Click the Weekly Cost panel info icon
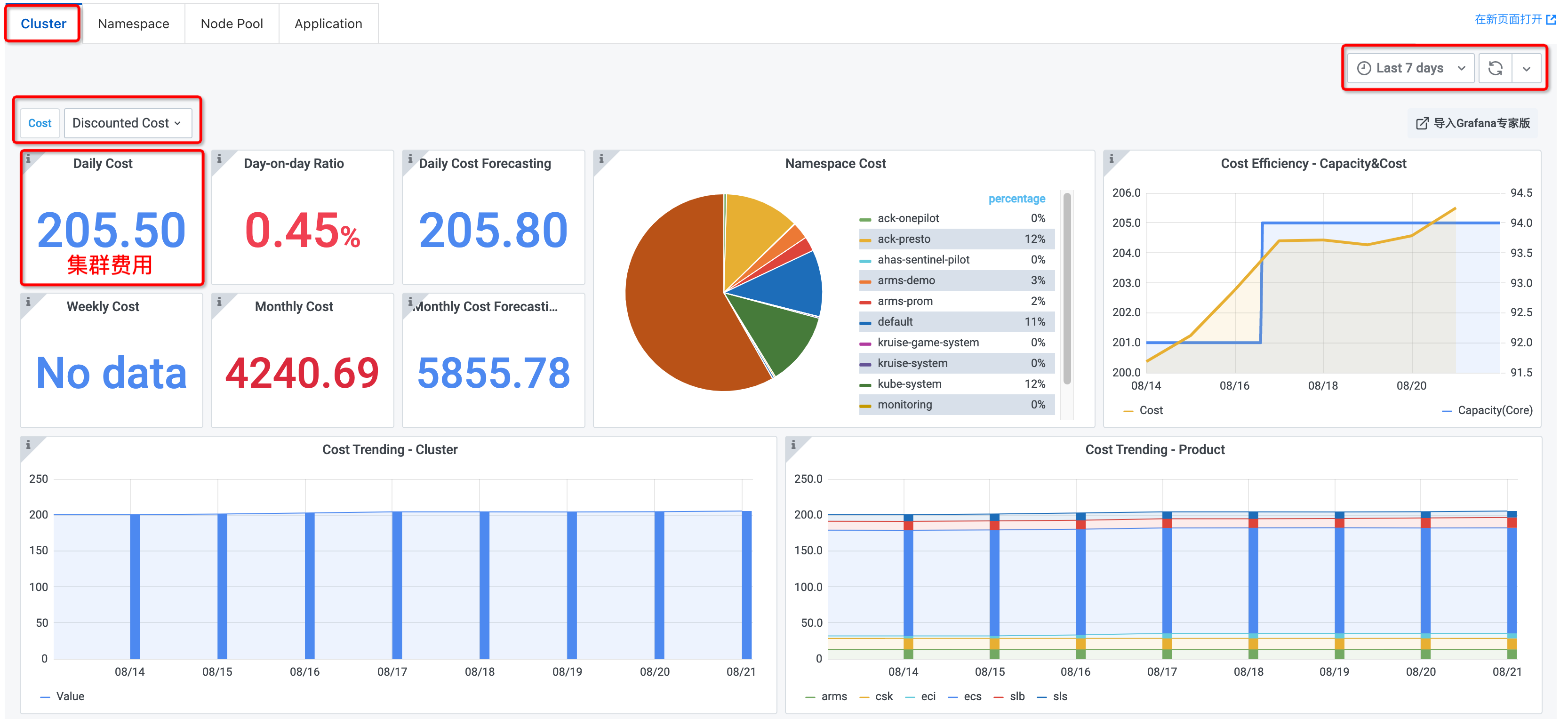The width and height of the screenshot is (1568, 719). click(28, 302)
